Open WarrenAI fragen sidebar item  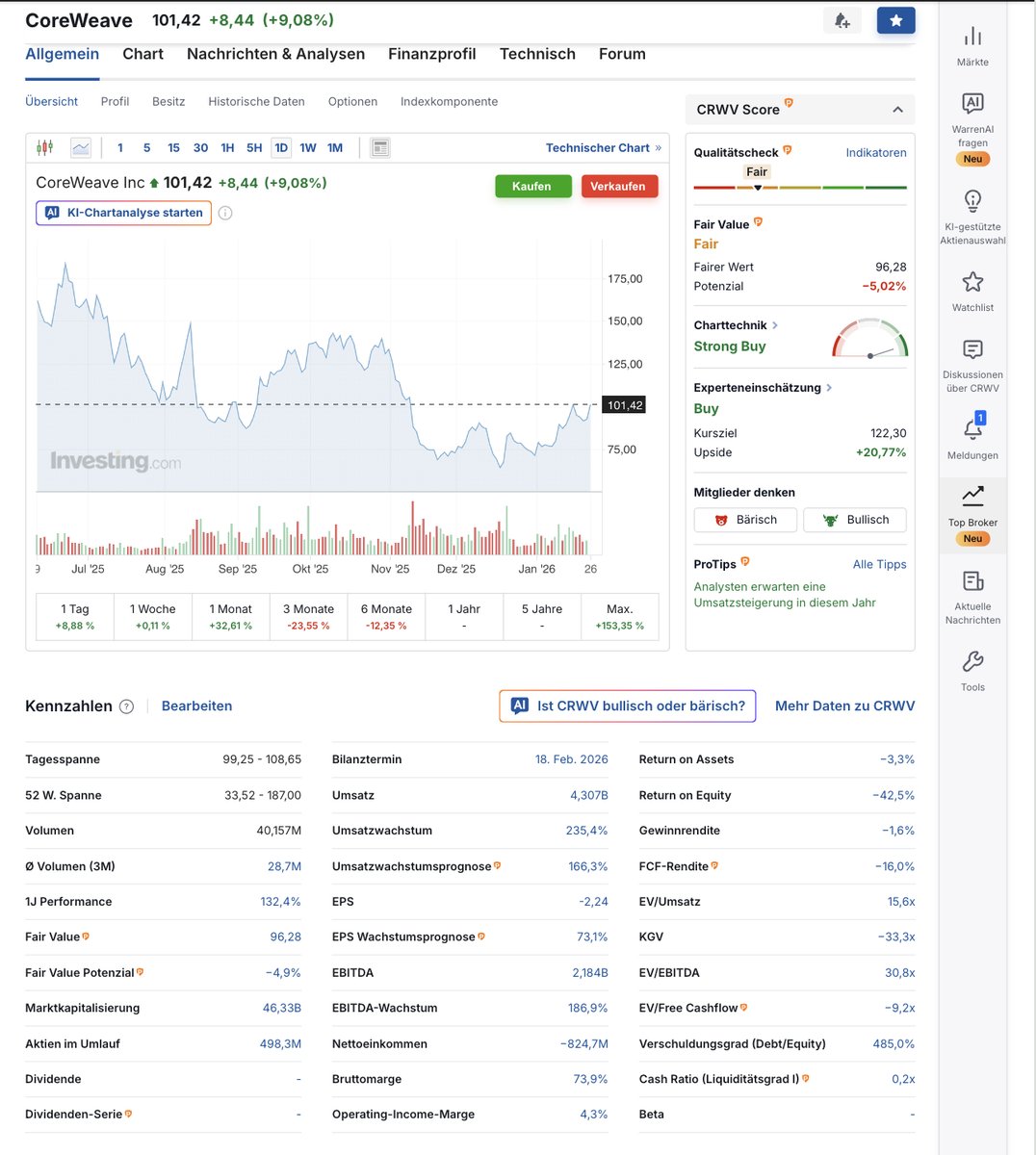tap(972, 129)
